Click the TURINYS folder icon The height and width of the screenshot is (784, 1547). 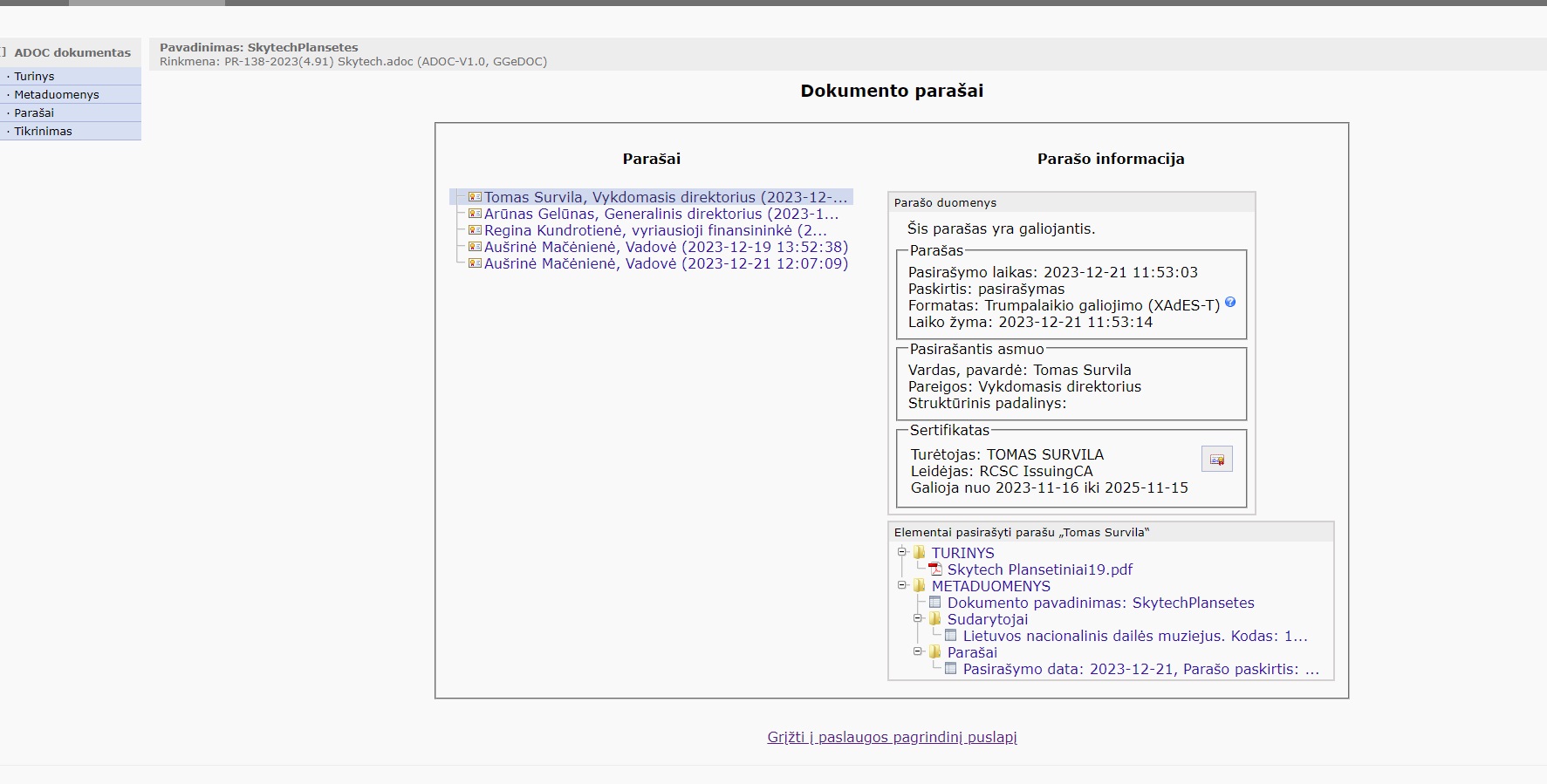coord(919,553)
